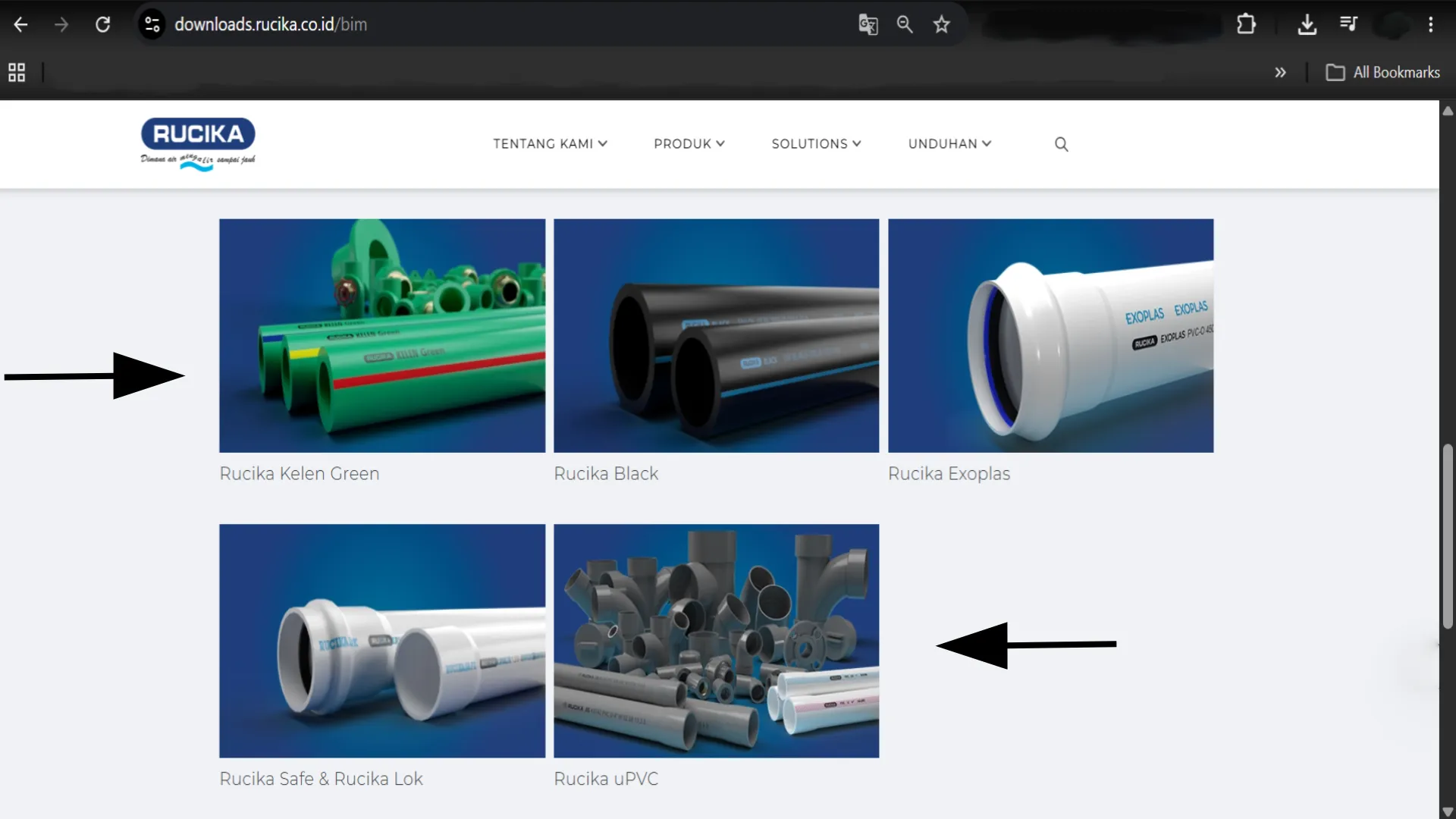This screenshot has width=1456, height=819.
Task: Open the site search magnifier icon
Action: (1061, 144)
